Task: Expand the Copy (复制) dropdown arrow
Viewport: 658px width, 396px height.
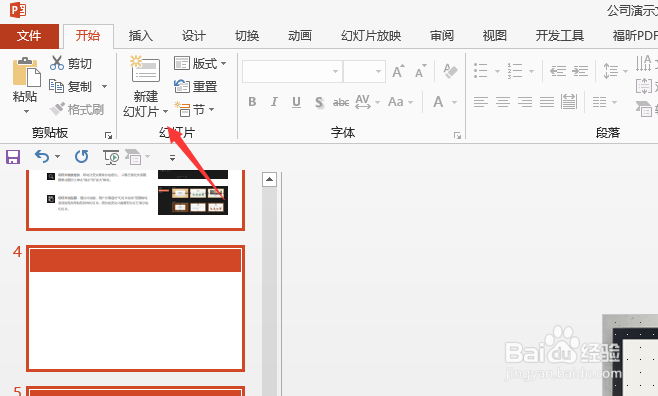Action: [x=104, y=86]
